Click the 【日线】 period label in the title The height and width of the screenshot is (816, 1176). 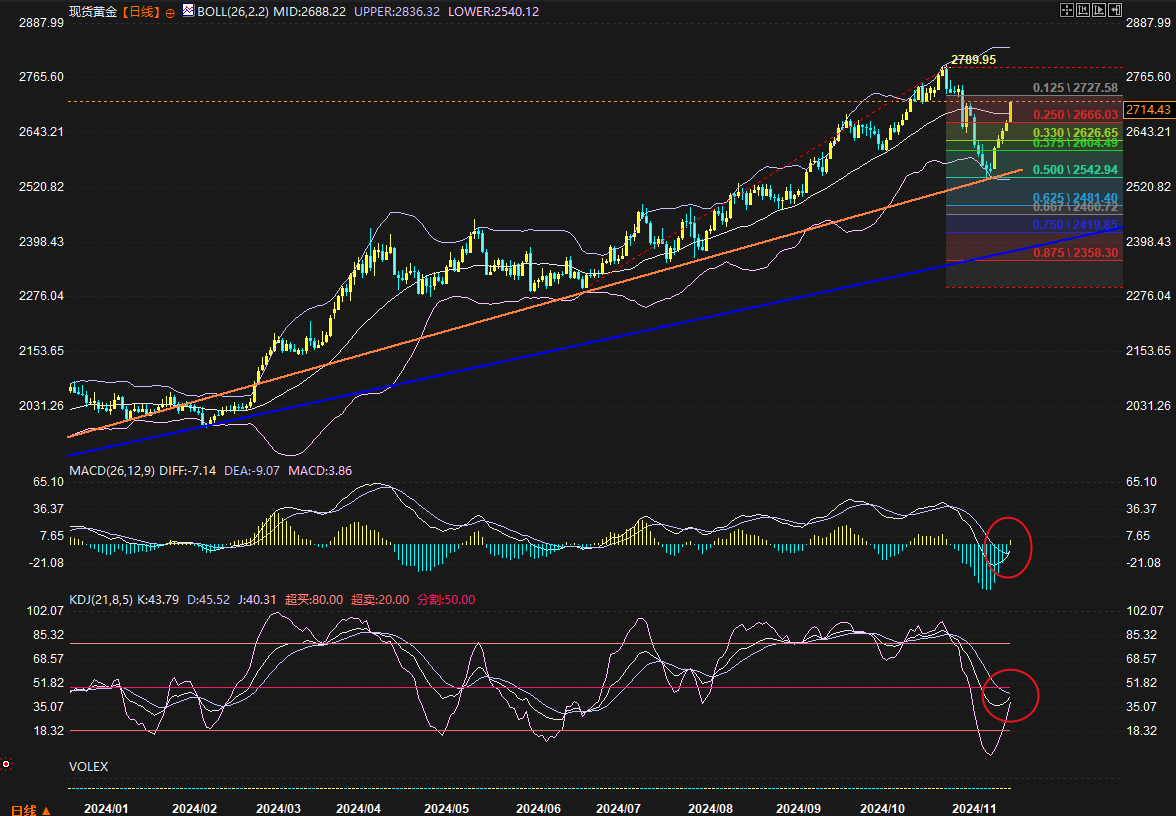[140, 12]
